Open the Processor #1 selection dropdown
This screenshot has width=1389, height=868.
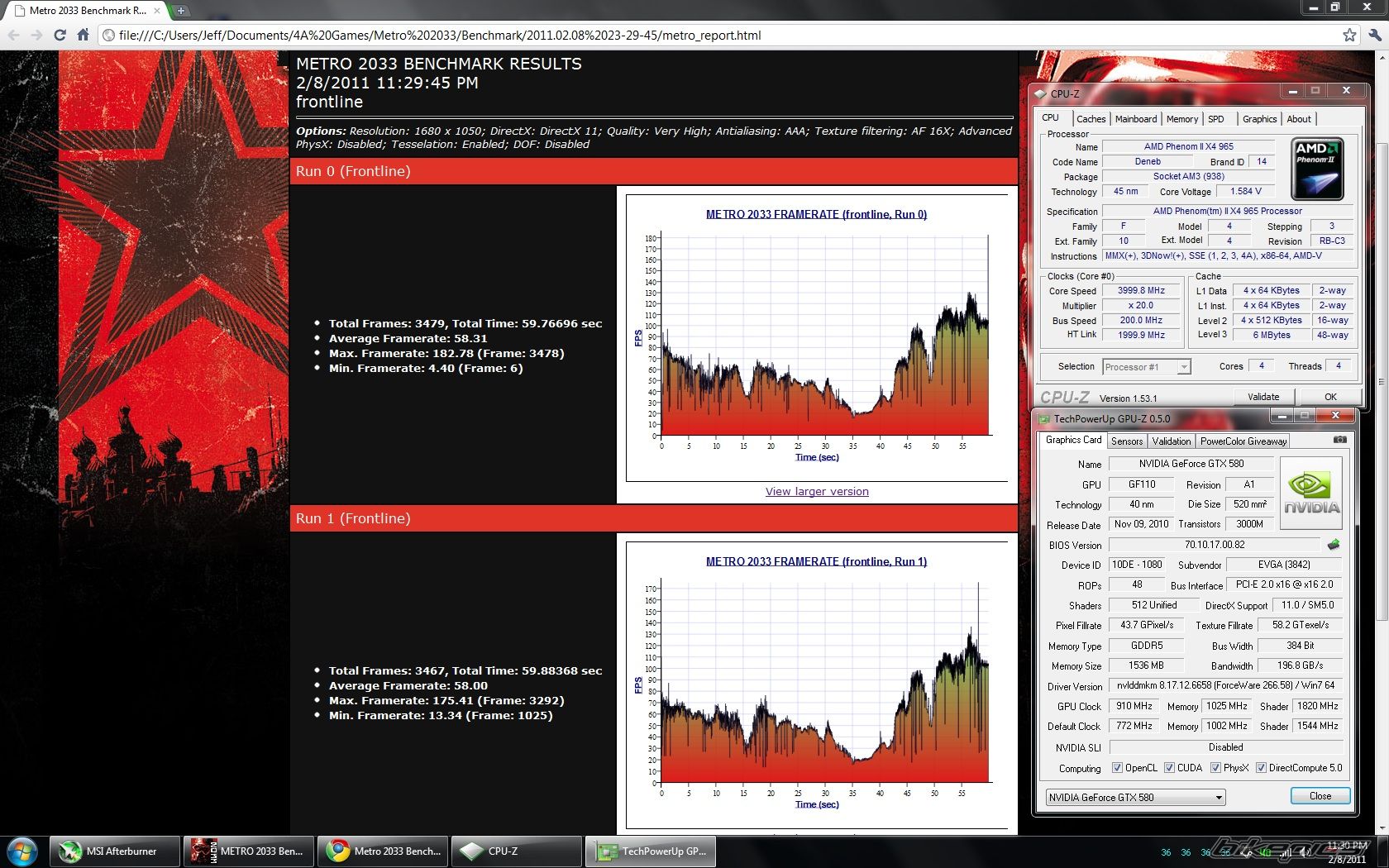[x=1147, y=367]
